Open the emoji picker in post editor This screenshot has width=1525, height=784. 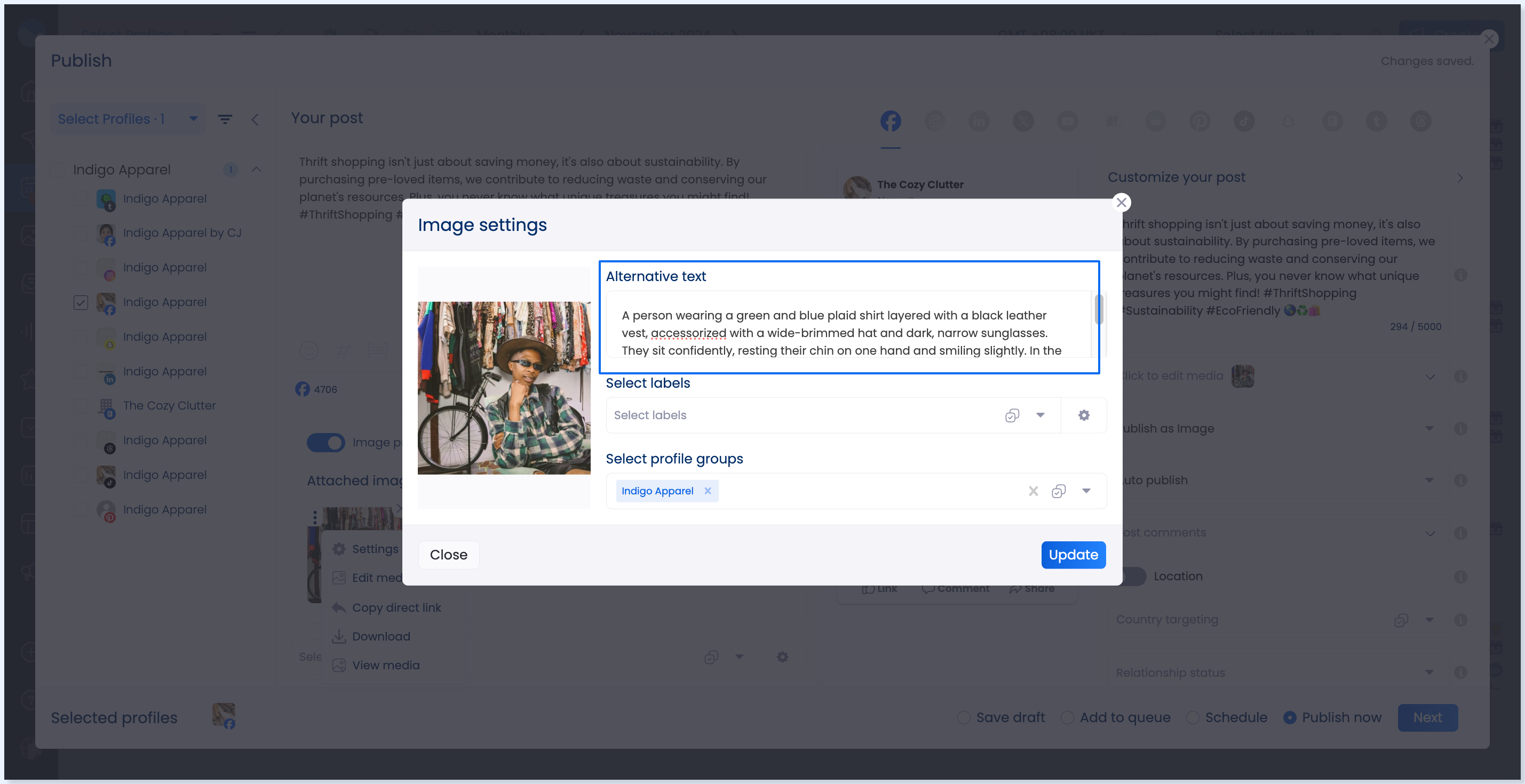click(309, 350)
